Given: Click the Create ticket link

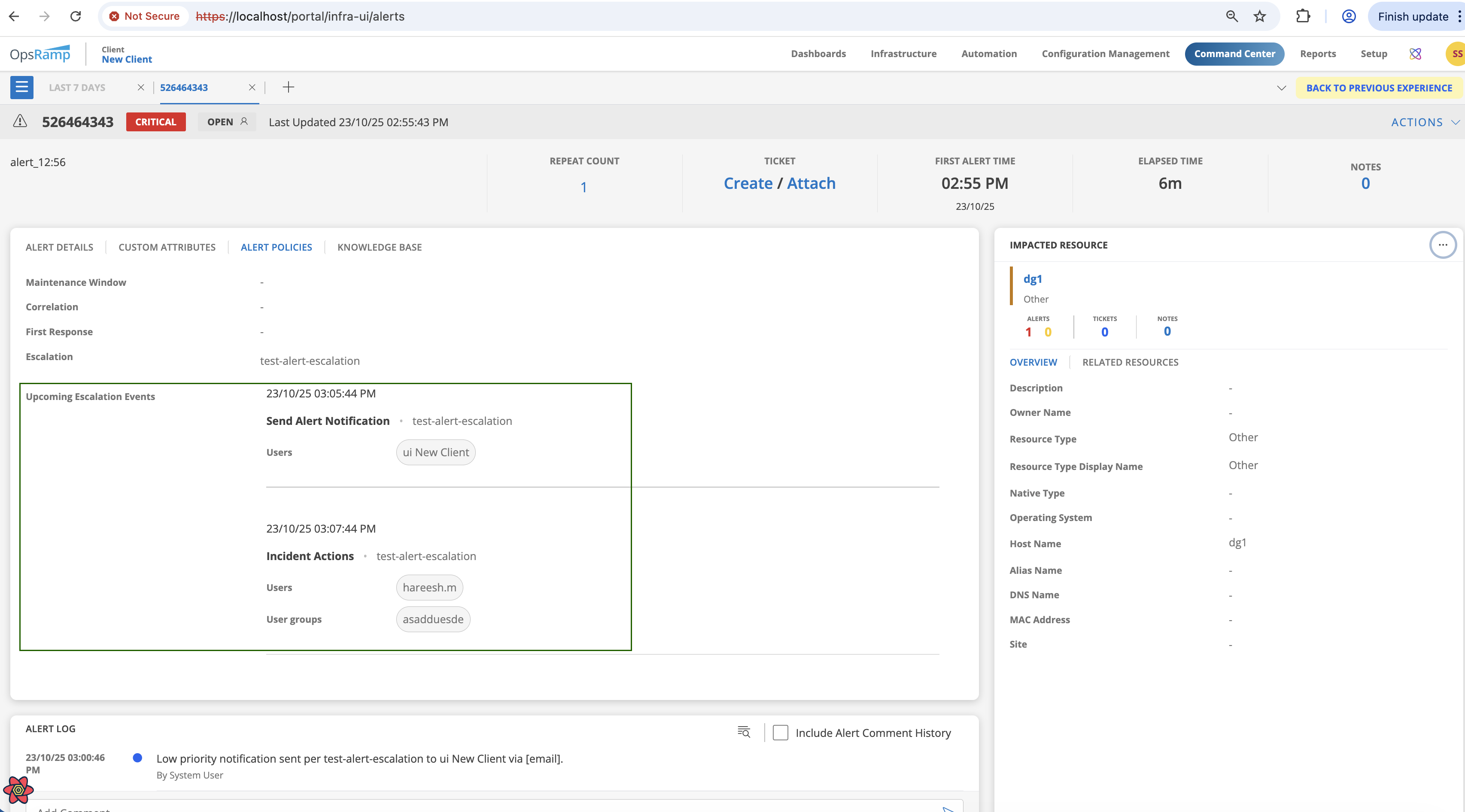Looking at the screenshot, I should point(747,184).
